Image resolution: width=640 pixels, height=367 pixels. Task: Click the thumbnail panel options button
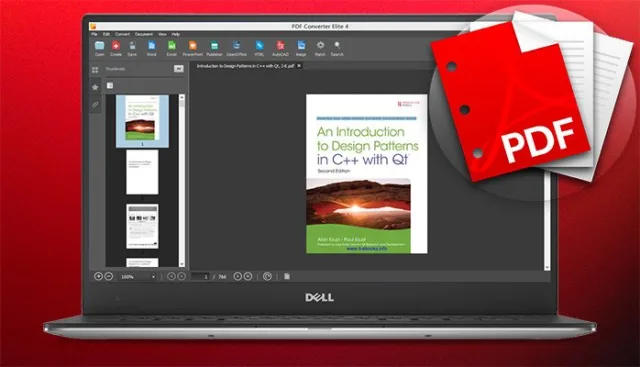coord(179,69)
